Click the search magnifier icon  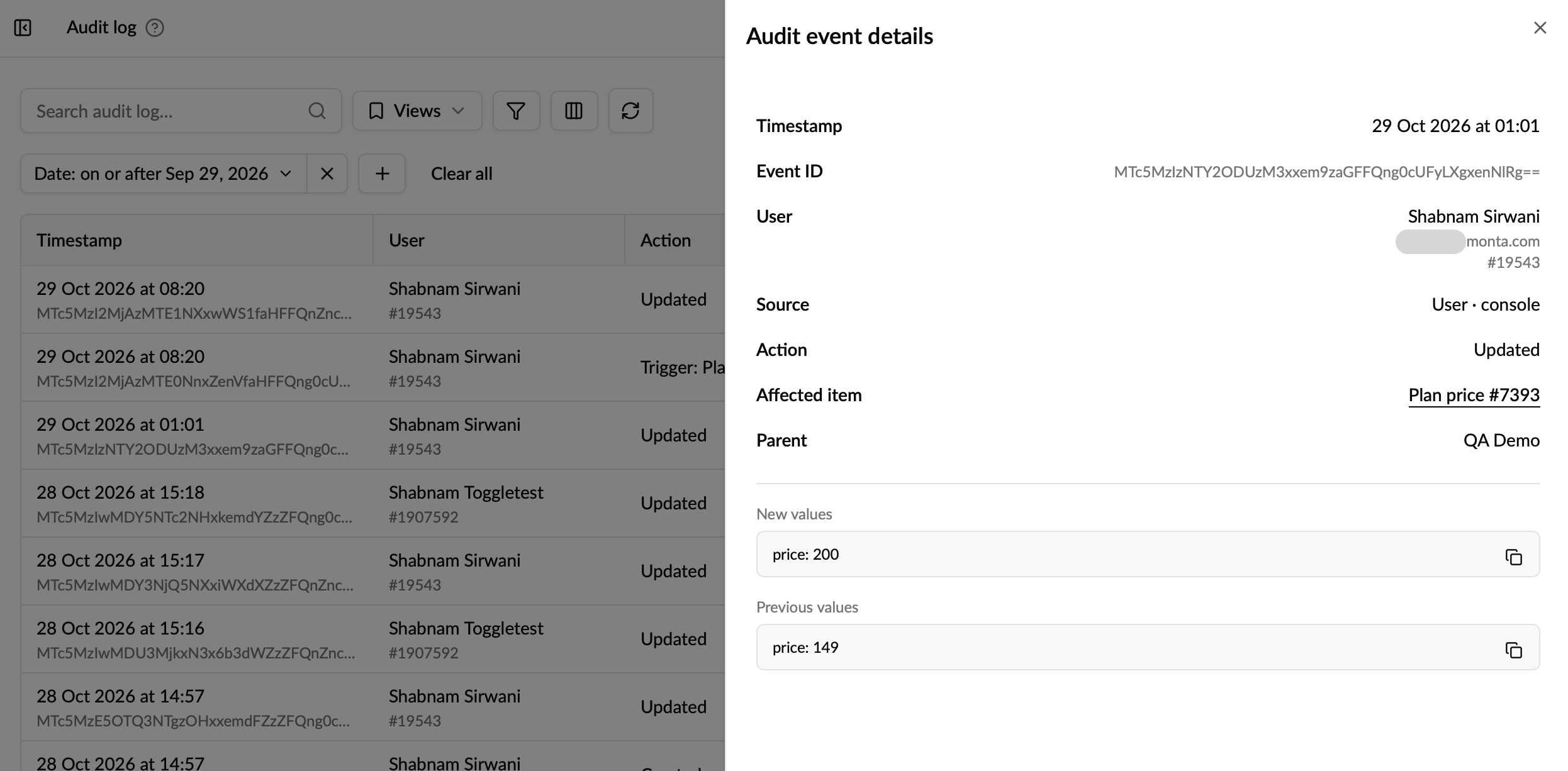pos(317,111)
